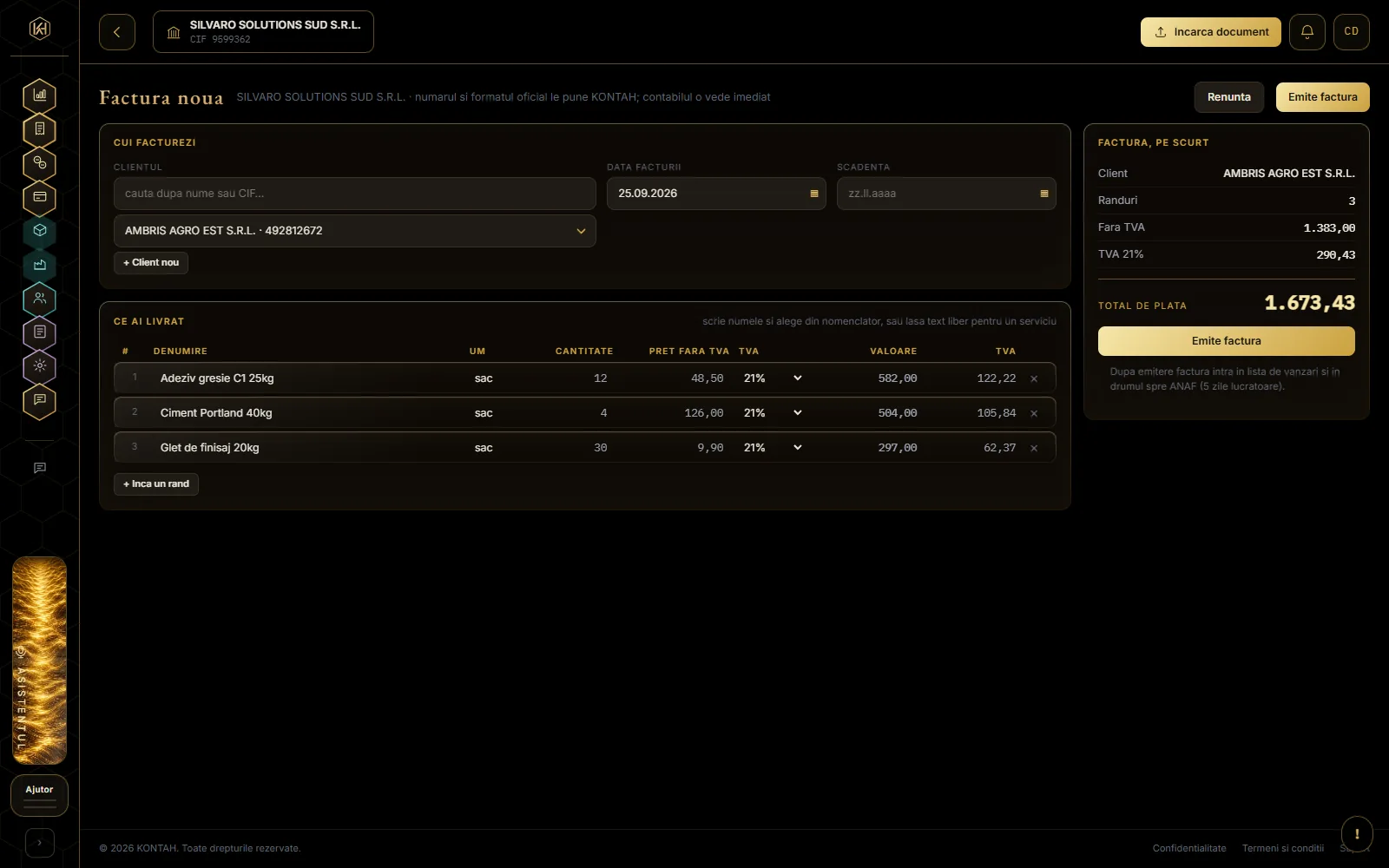
Task: Add a row with + Inca un rand
Action: point(156,484)
